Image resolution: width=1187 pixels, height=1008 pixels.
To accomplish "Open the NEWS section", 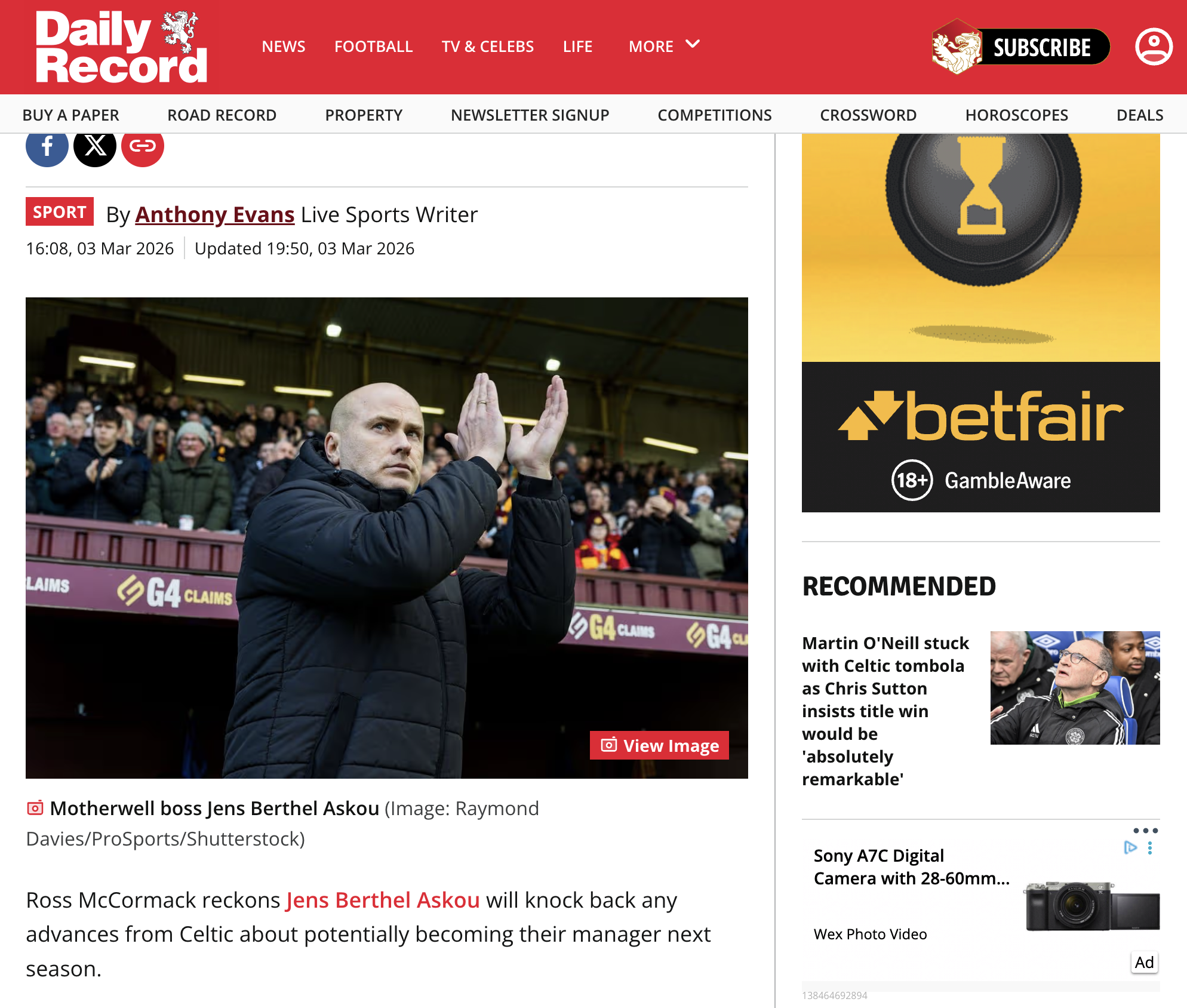I will 284,47.
